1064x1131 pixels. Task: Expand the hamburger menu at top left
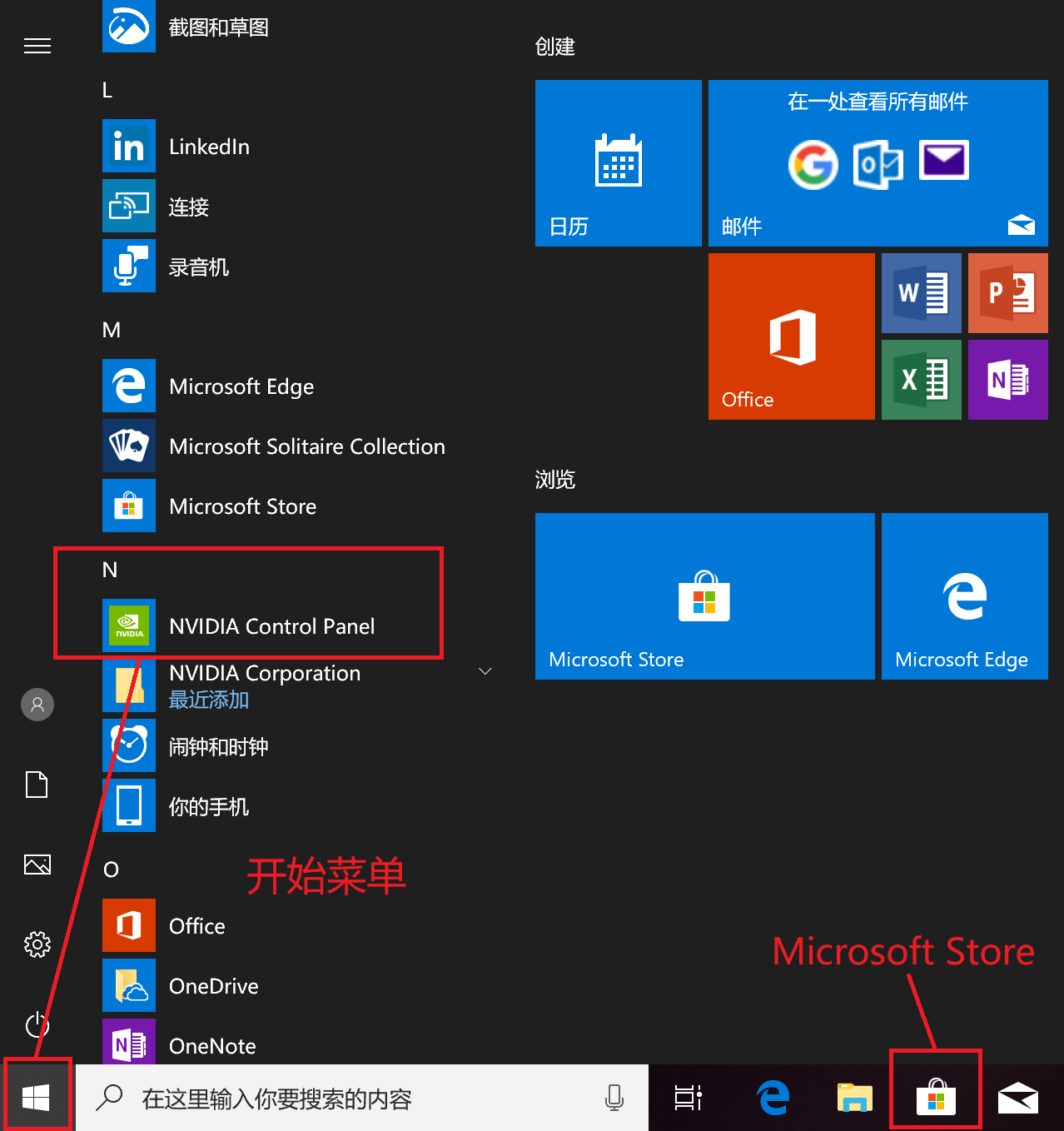click(37, 46)
